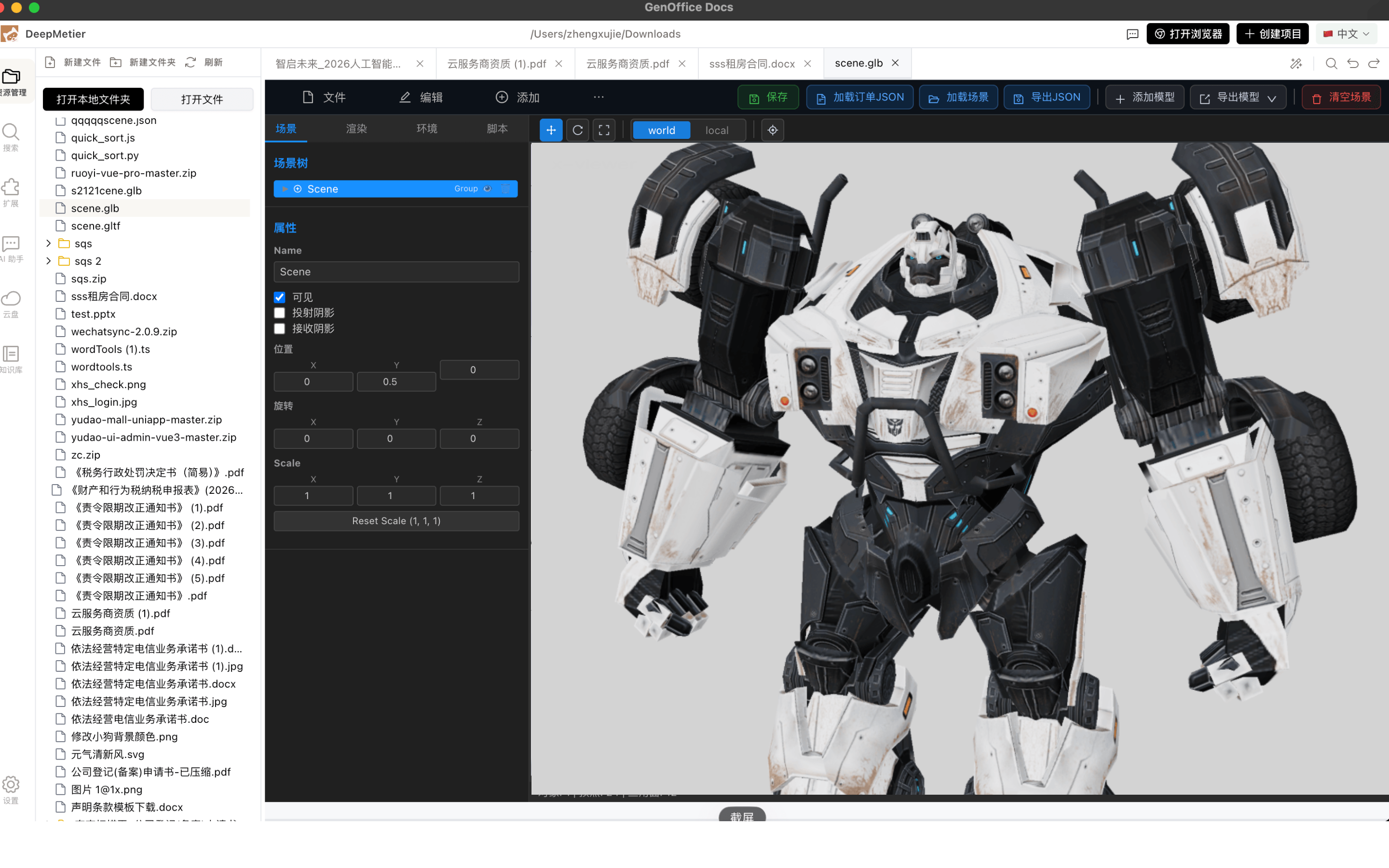
Task: Delete Scene node with trash icon
Action: click(x=505, y=189)
